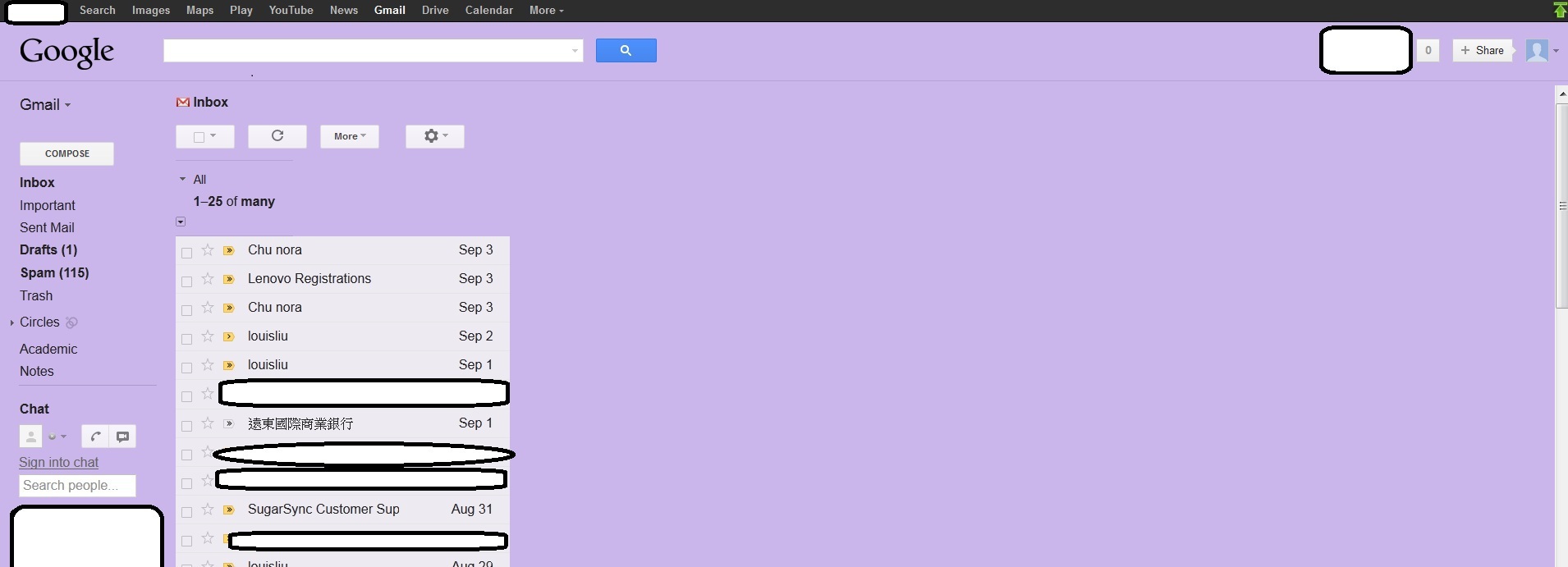Viewport: 1568px width, 567px height.
Task: Tick the checkbox for 遠東國際商業銀行 email
Action: click(186, 426)
